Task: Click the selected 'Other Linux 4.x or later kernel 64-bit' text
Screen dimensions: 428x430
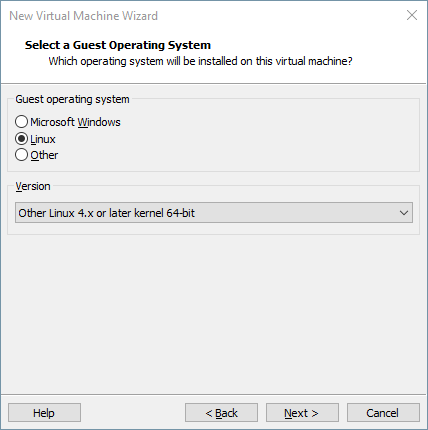Action: click(106, 213)
